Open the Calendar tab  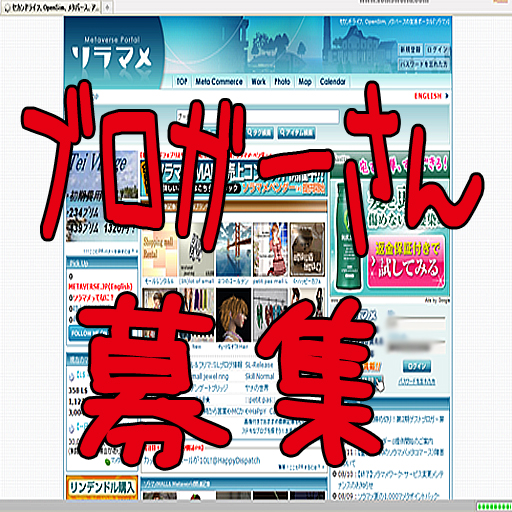point(332,82)
